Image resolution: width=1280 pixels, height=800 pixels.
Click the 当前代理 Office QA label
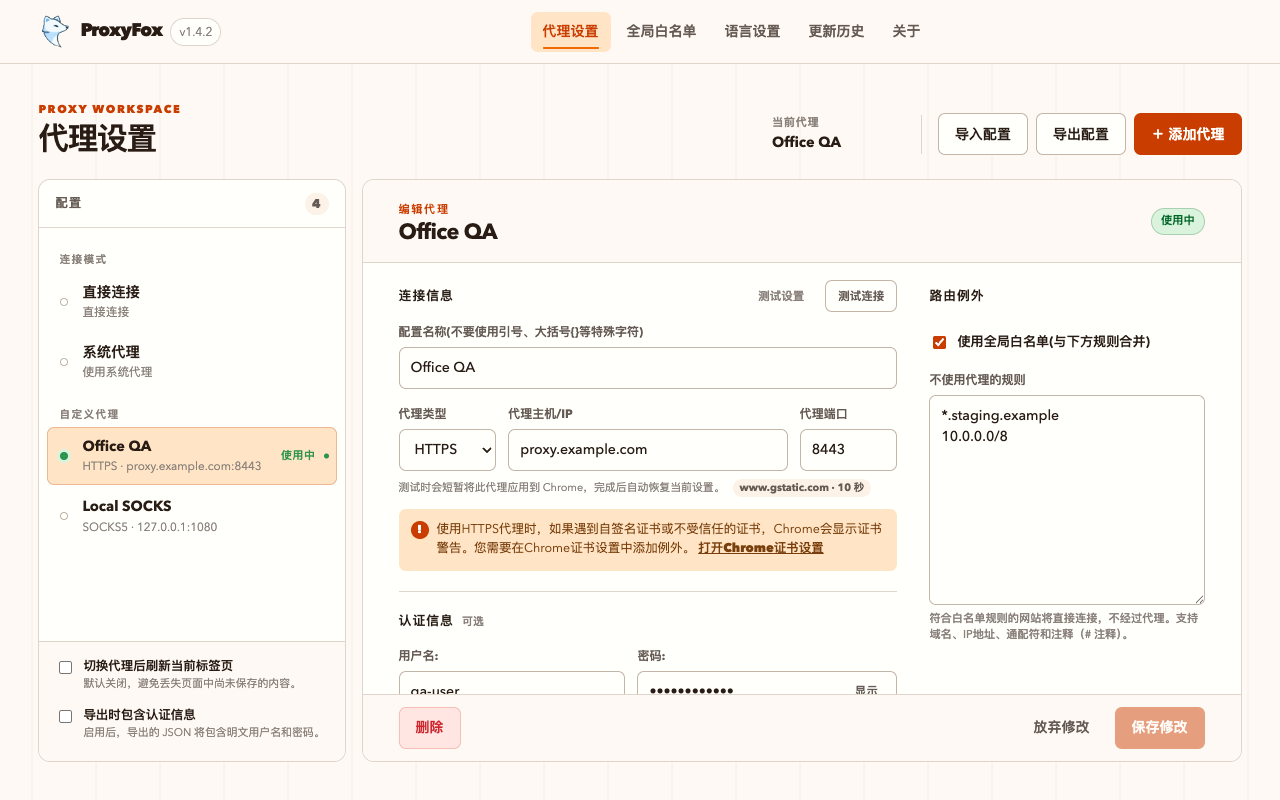(806, 133)
